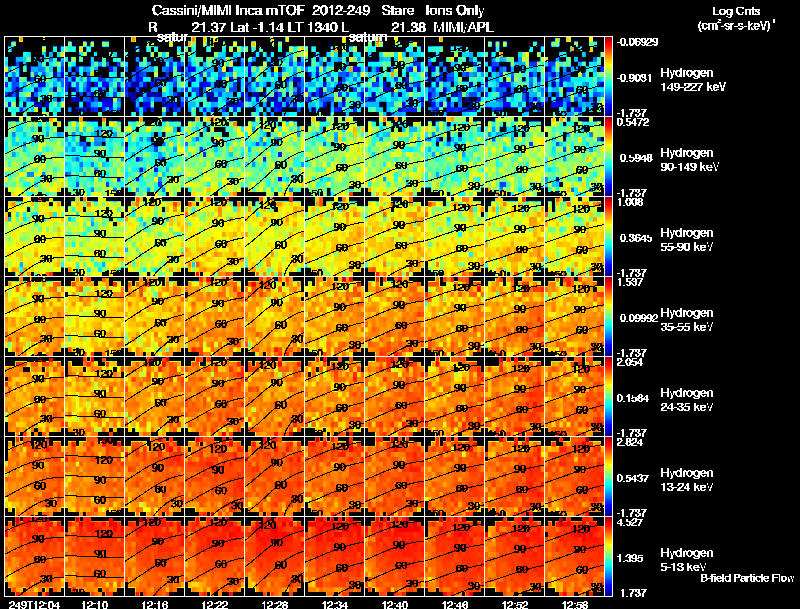Select the 'Hydrogen 13-24 keV' row label
800x609 pixels.
(687, 480)
